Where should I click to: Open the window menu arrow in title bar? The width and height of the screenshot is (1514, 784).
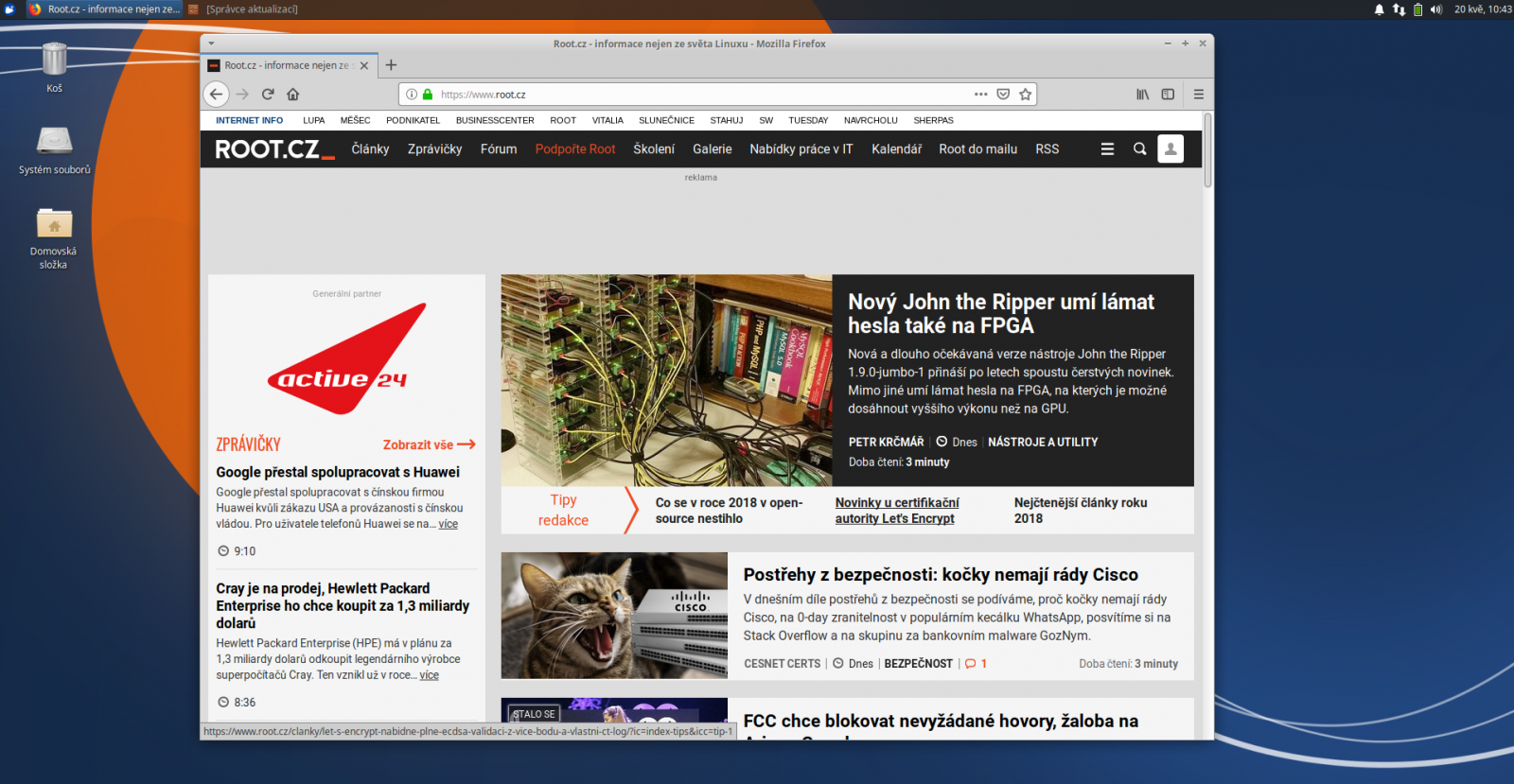coord(212,44)
